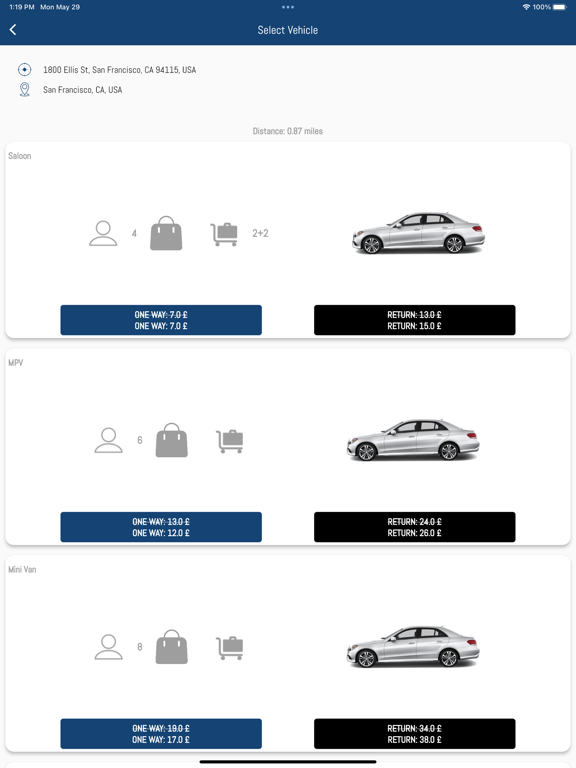Tap the Saloon luggage count 2+2
Image resolution: width=576 pixels, height=768 pixels.
click(260, 233)
